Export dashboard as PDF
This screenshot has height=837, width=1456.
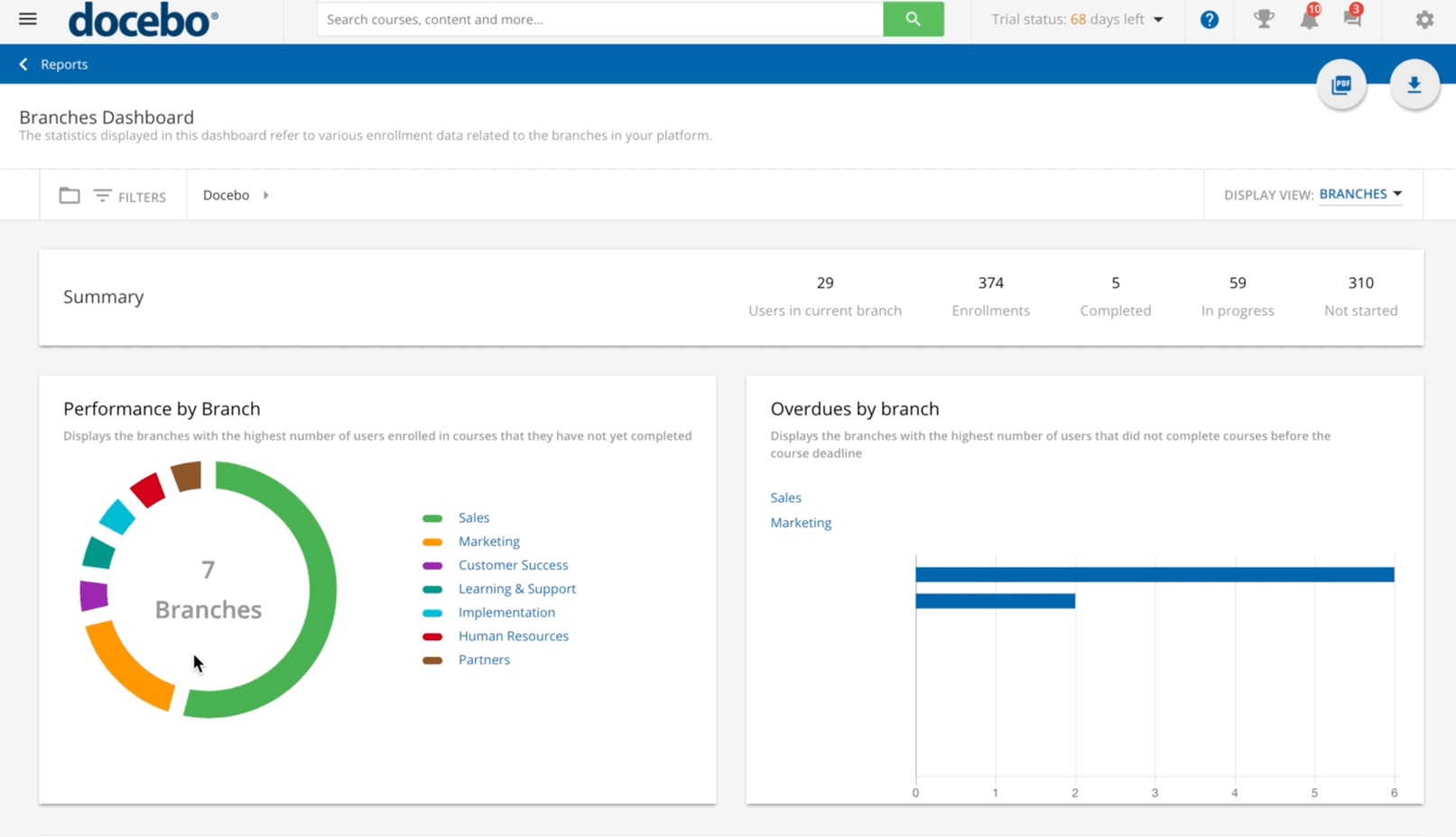(1341, 85)
